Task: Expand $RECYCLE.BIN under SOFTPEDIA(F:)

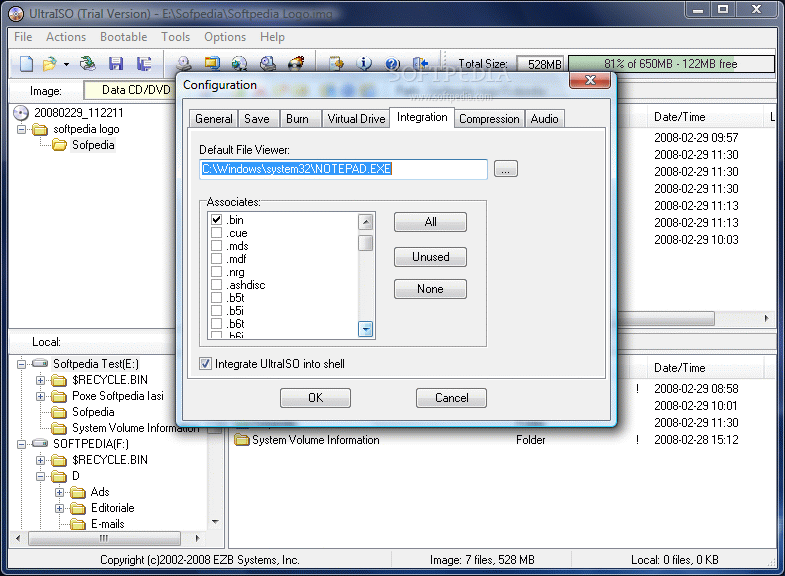Action: pos(40,460)
